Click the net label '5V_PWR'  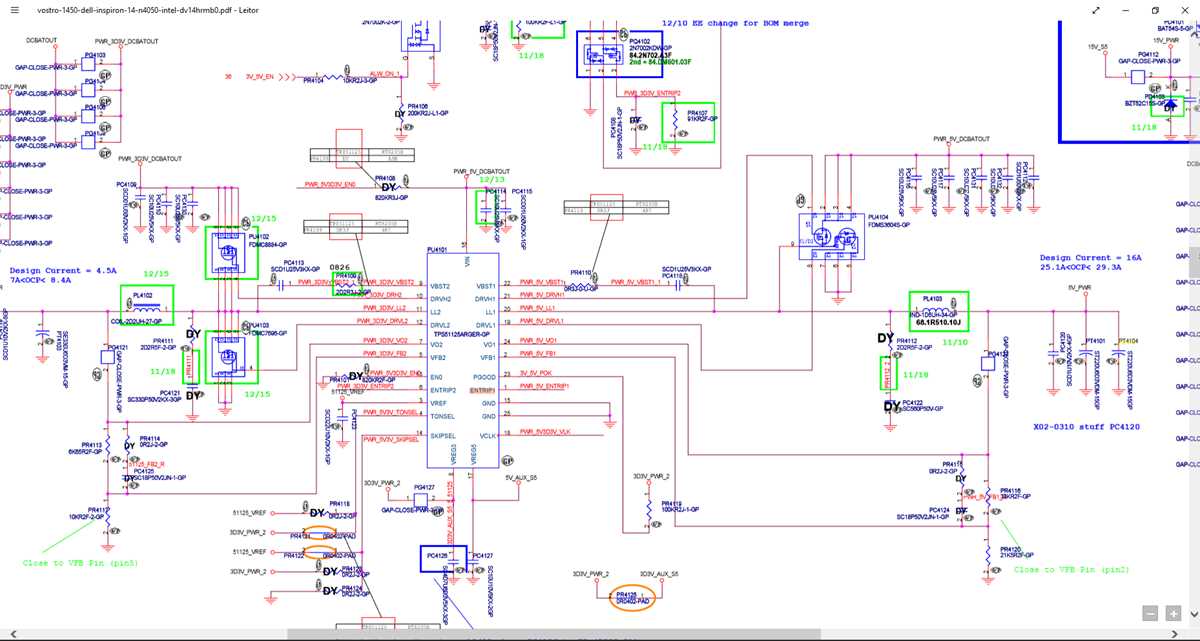pyautogui.click(x=1078, y=288)
